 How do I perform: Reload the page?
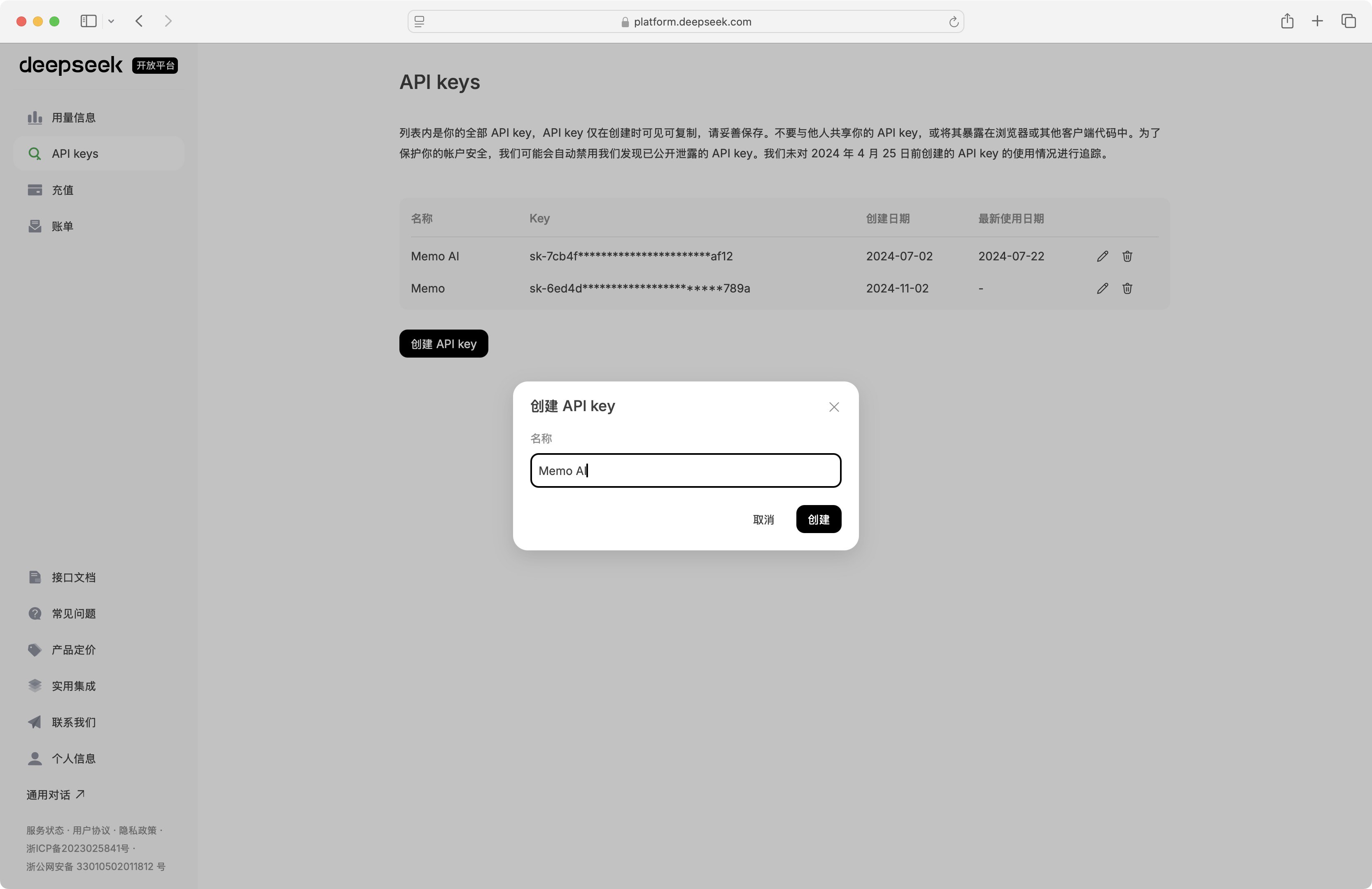point(954,22)
